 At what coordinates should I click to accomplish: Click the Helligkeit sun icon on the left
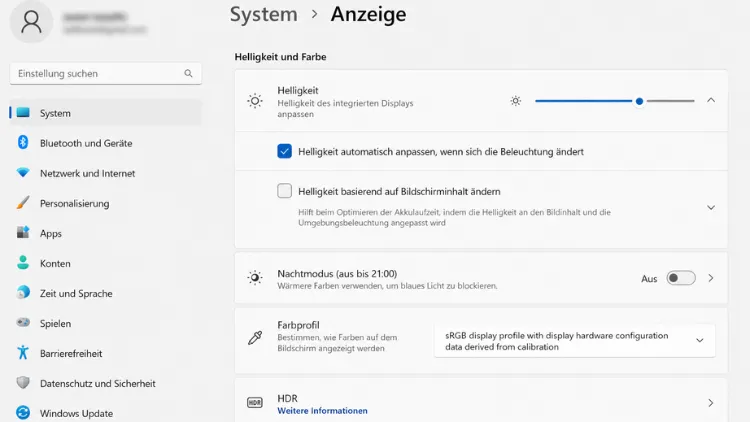[255, 101]
